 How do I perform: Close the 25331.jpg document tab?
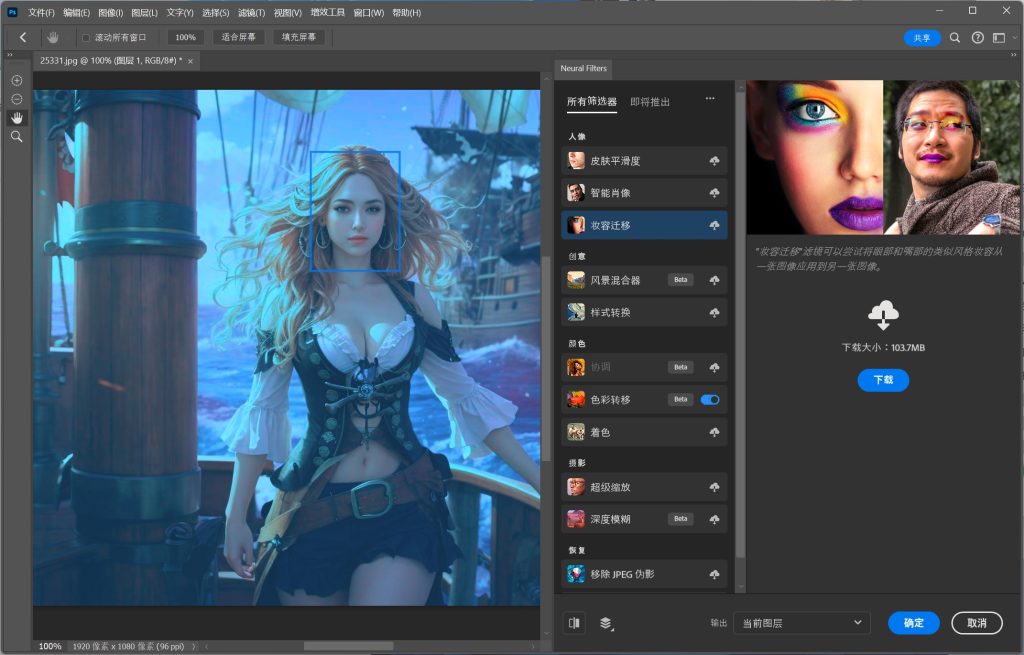point(191,61)
